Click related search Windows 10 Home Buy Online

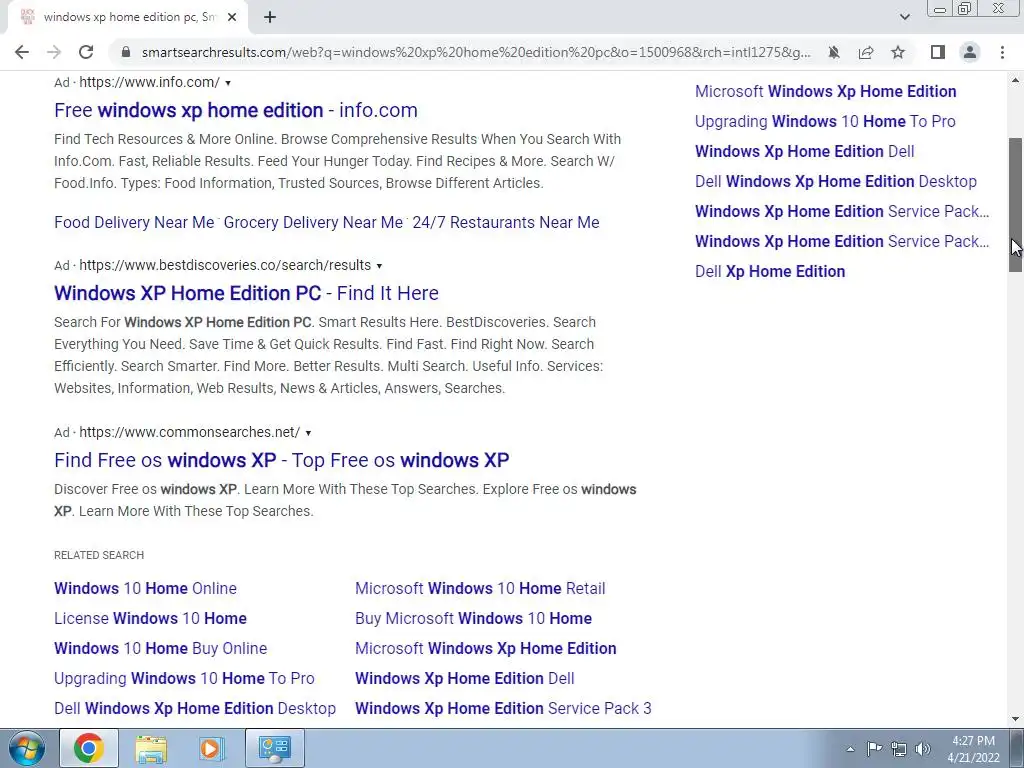pyautogui.click(x=161, y=648)
